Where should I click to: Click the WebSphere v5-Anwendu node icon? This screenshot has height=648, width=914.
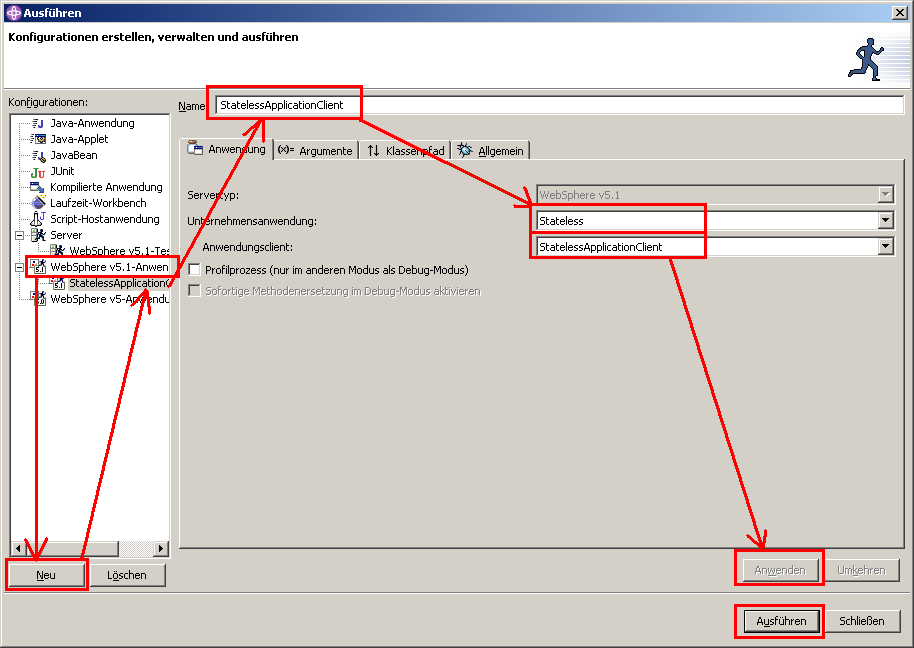tap(38, 298)
